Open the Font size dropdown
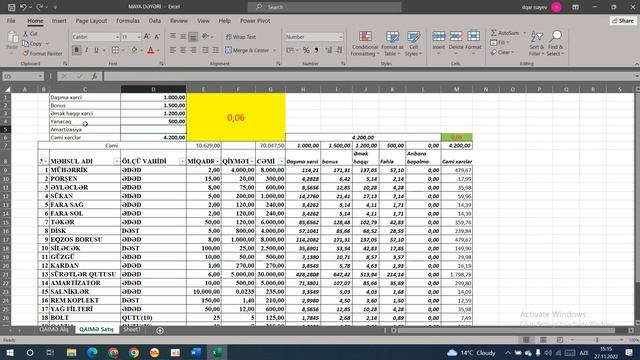The height and width of the screenshot is (360, 640). 138,37
